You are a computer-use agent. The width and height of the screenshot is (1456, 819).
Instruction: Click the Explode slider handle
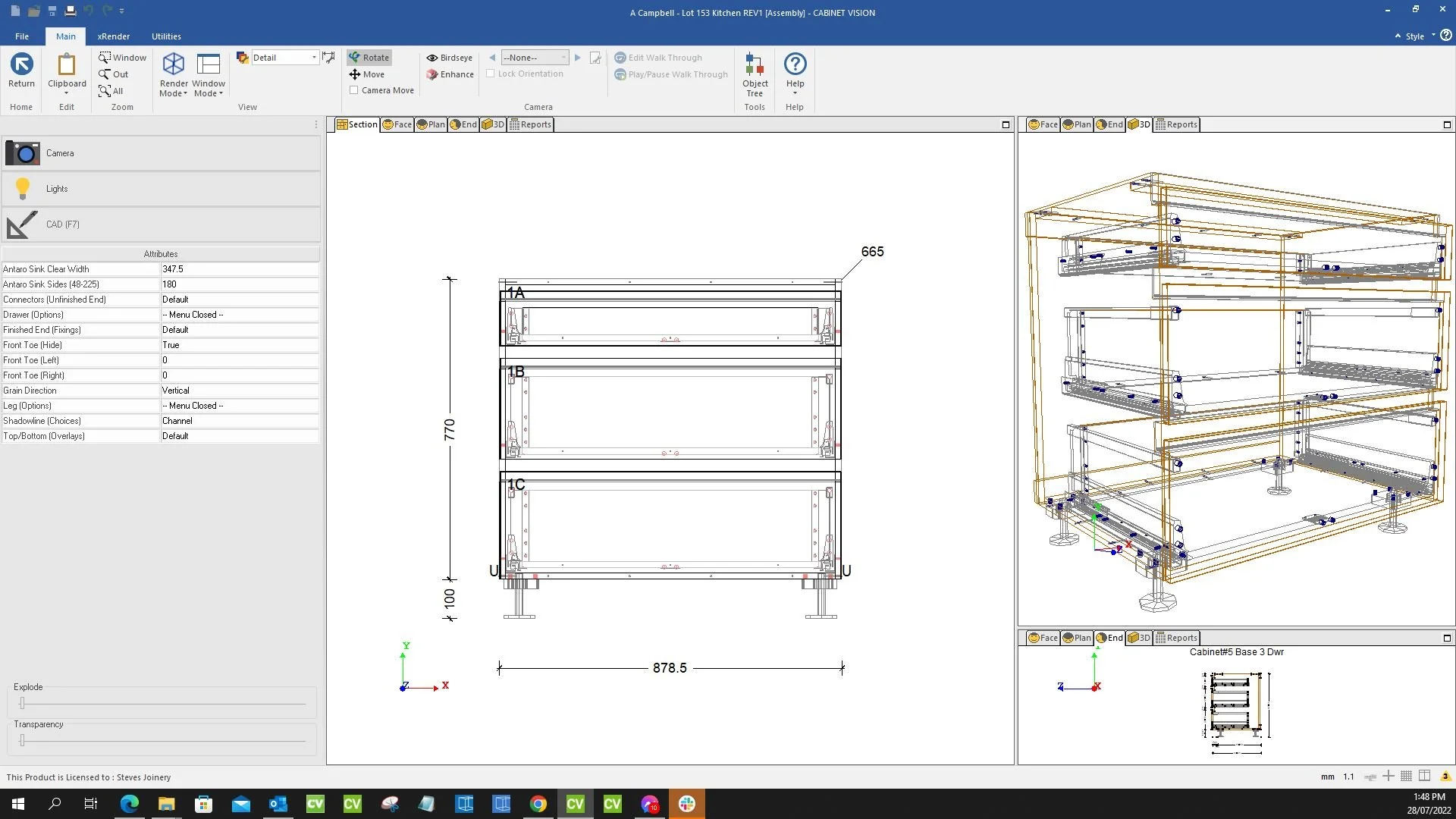point(22,703)
